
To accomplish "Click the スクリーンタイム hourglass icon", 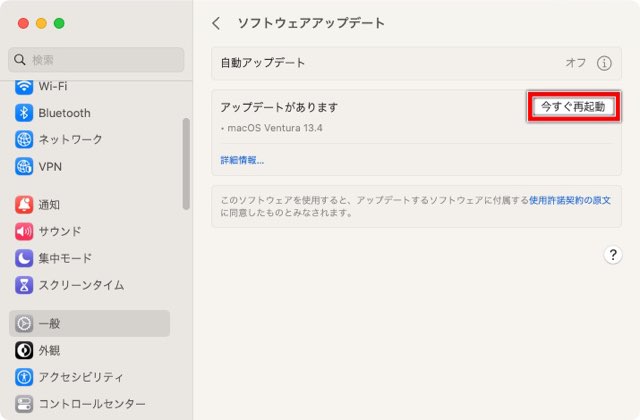I will [x=24, y=285].
